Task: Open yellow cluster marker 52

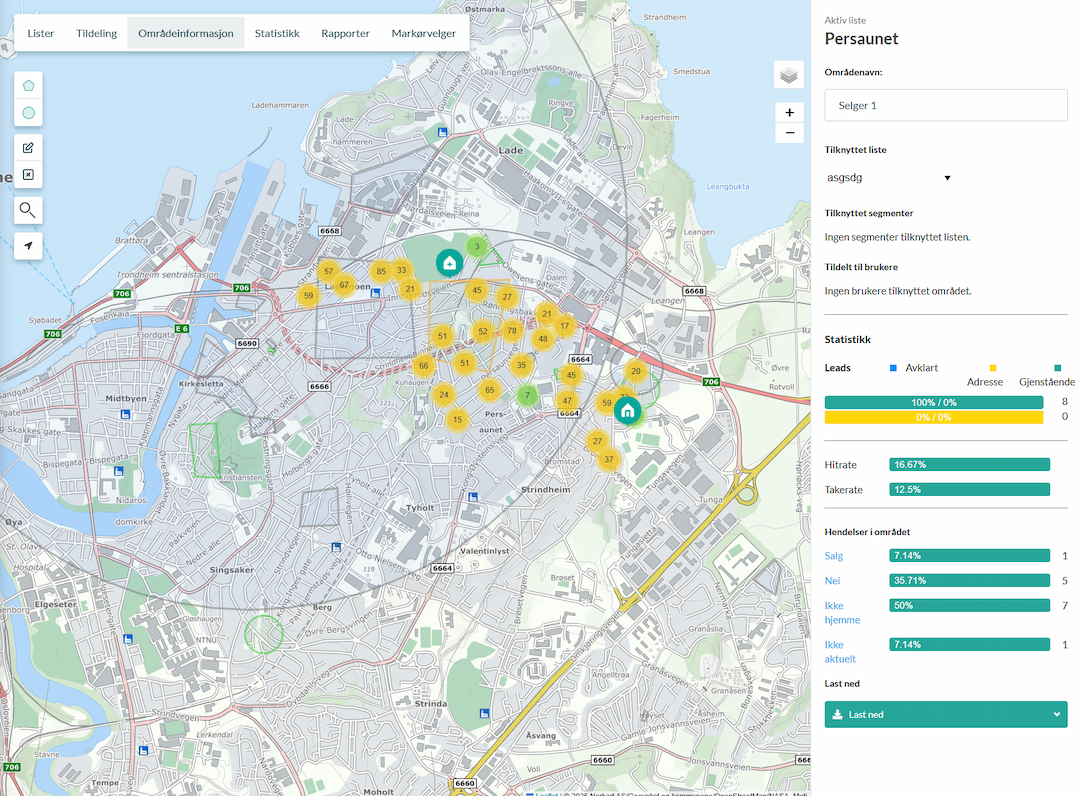Action: (x=483, y=331)
